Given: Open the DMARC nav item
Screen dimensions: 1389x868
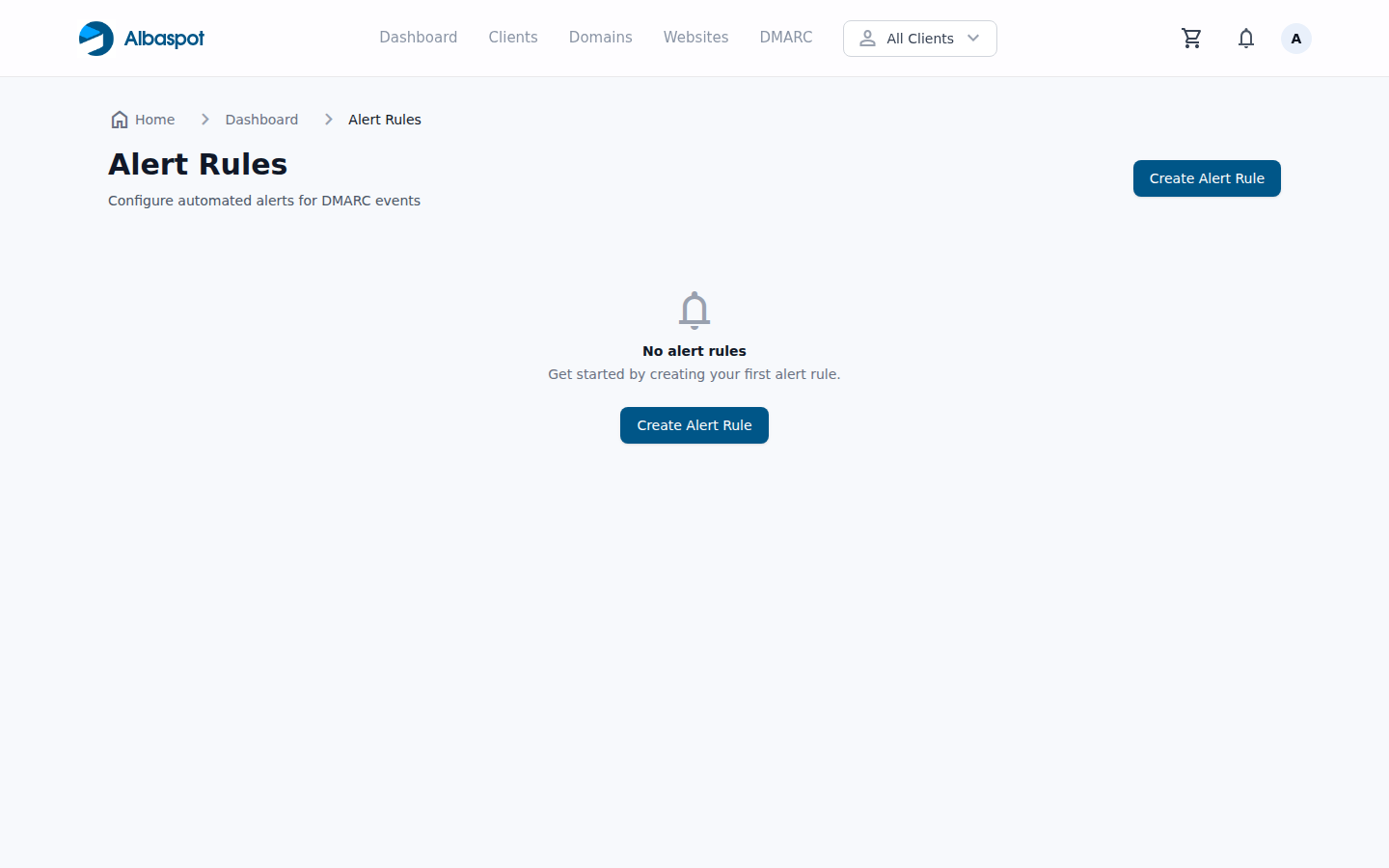Looking at the screenshot, I should click(785, 38).
